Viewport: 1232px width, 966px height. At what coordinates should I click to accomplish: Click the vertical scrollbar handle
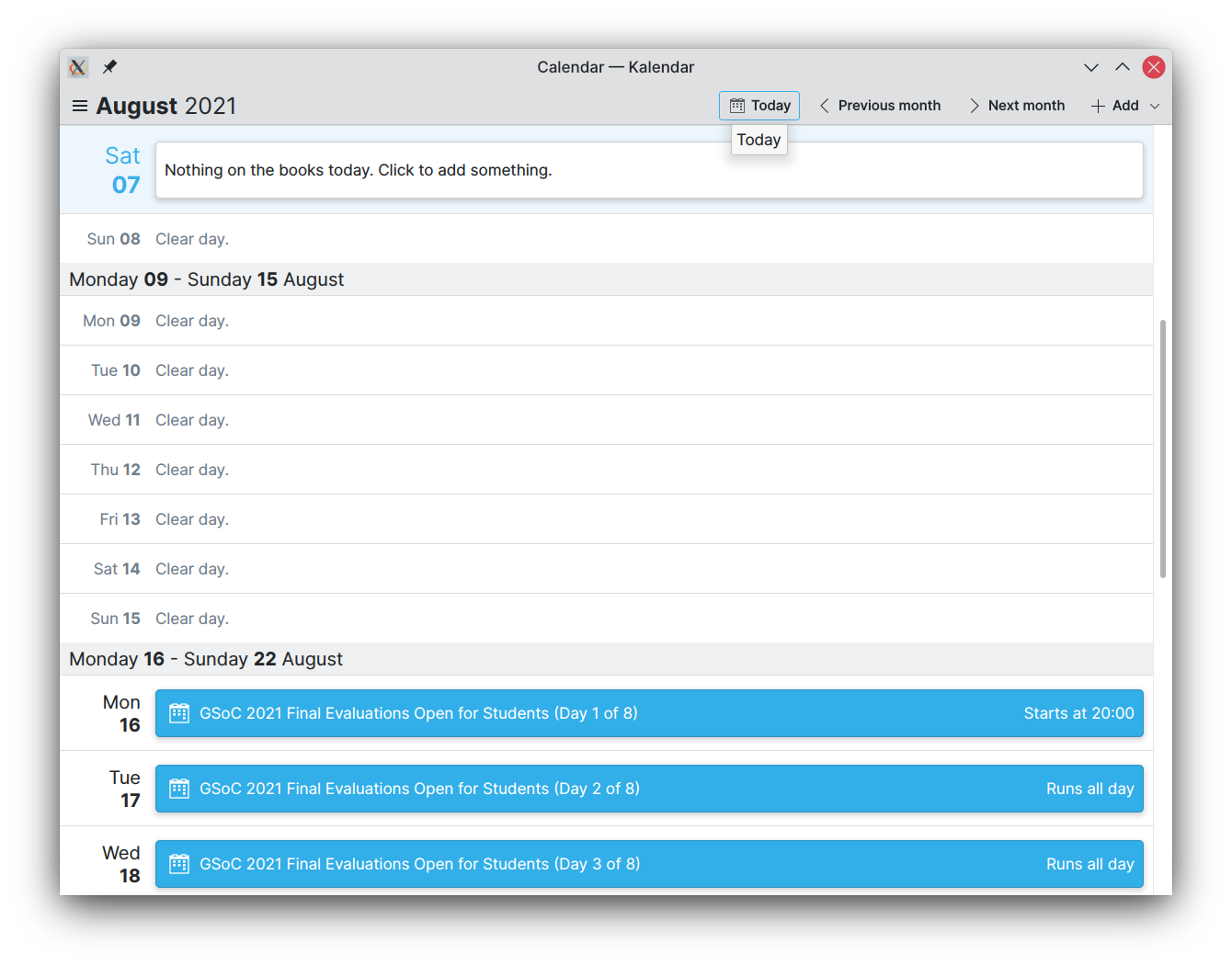1163,449
